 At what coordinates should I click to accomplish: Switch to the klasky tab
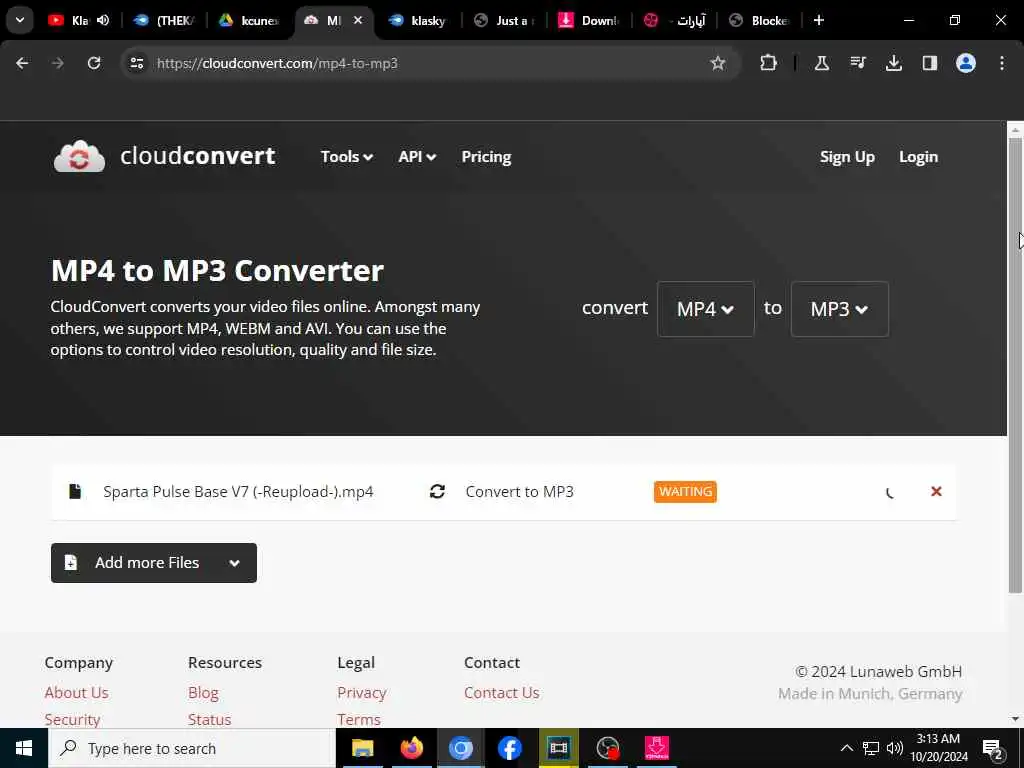tap(418, 20)
